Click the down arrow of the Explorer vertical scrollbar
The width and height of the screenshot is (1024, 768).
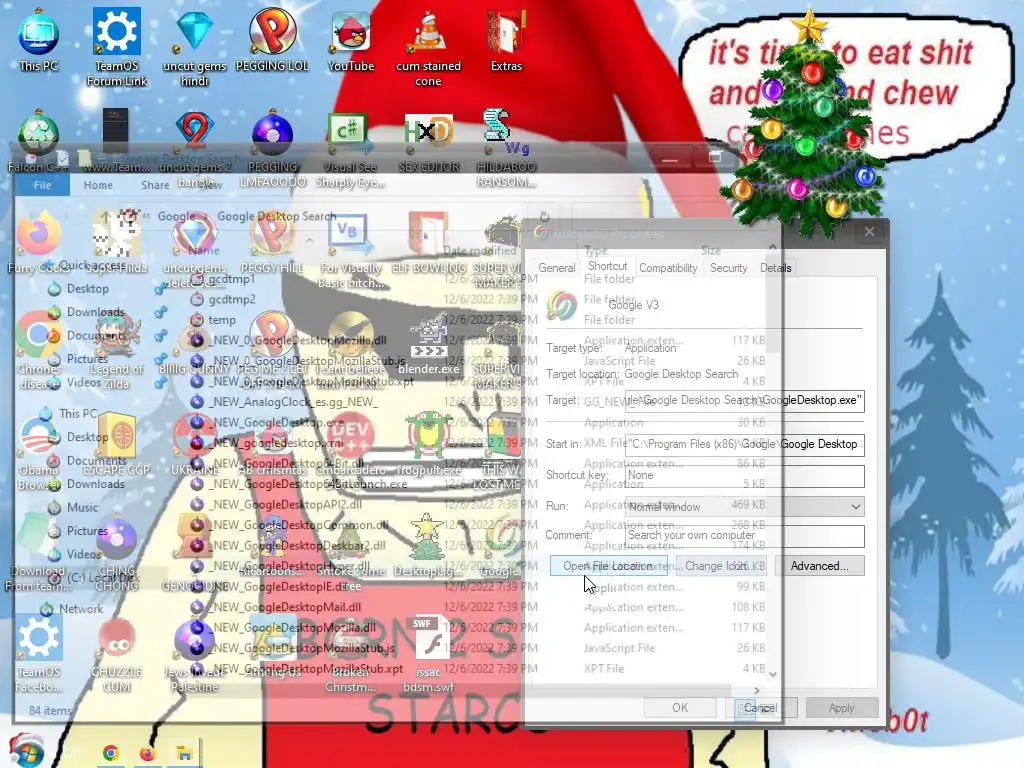(773, 674)
